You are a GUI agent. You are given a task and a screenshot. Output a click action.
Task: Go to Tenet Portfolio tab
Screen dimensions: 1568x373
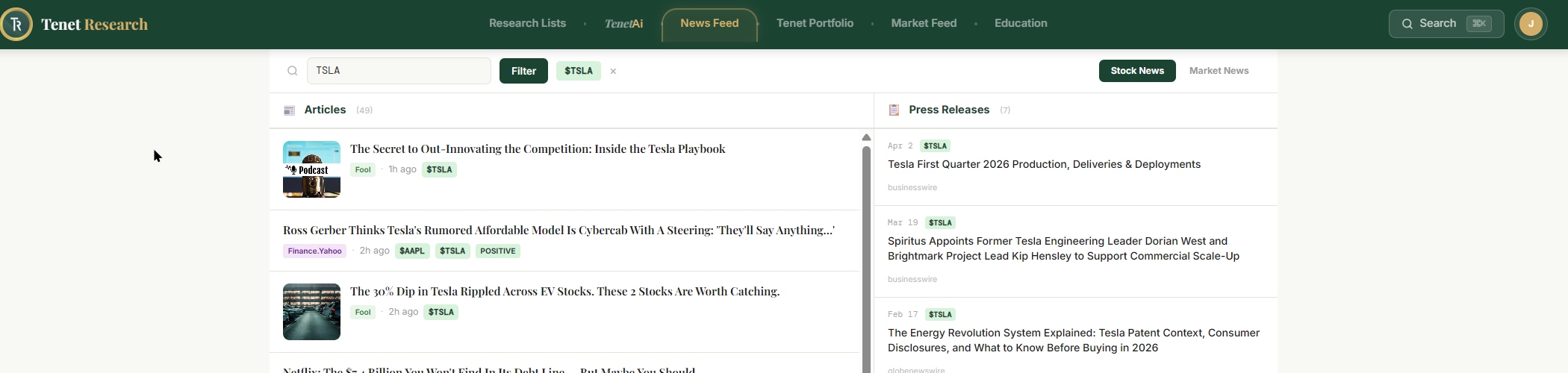(x=815, y=23)
